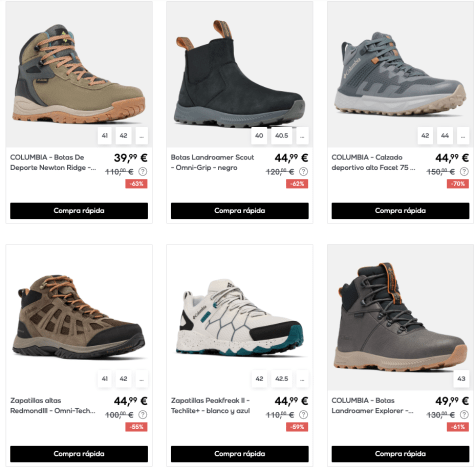Select size 43 on Landroamer Explorer boots
Viewport: 475px width, 473px height.
[x=461, y=379]
